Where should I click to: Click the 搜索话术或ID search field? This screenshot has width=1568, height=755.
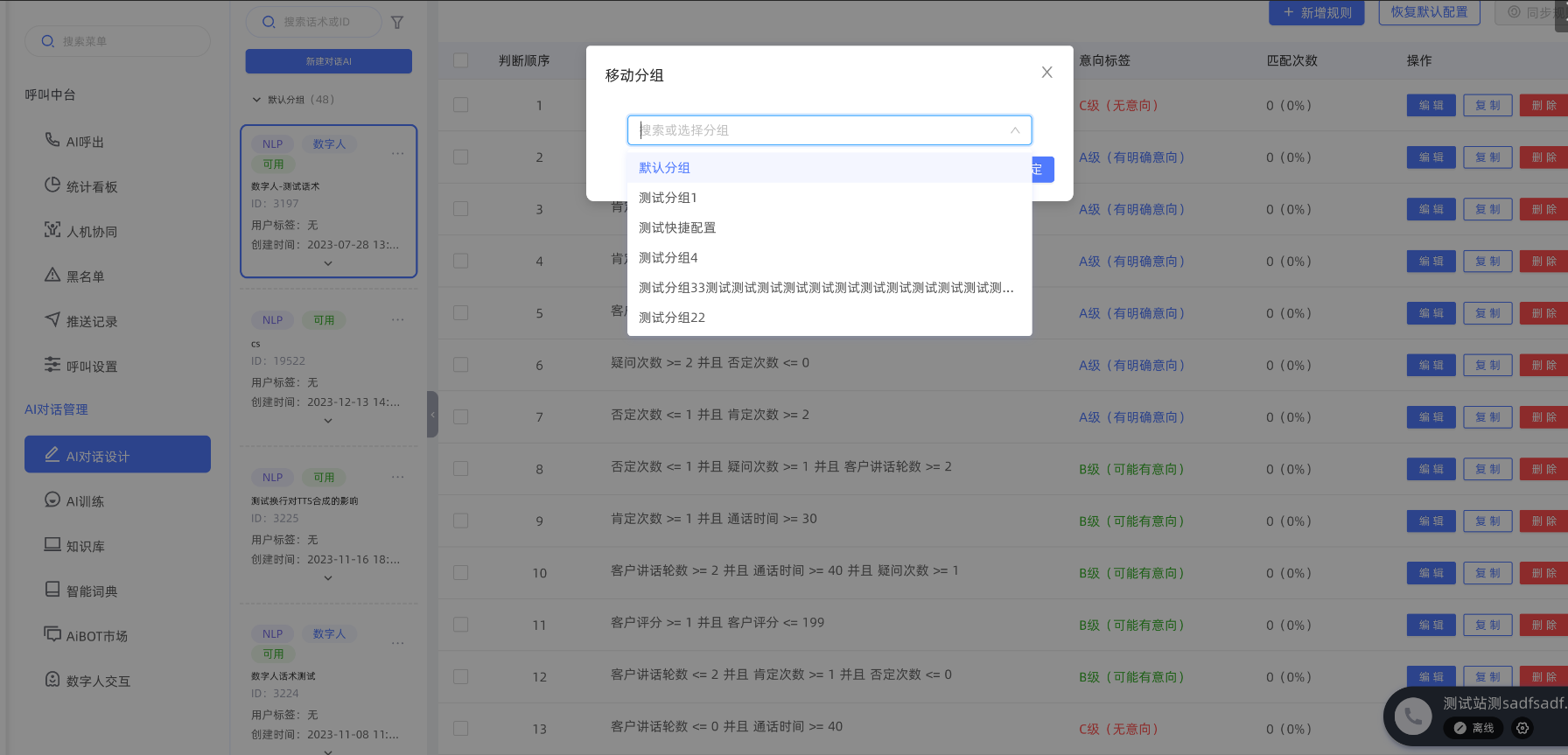click(x=317, y=22)
